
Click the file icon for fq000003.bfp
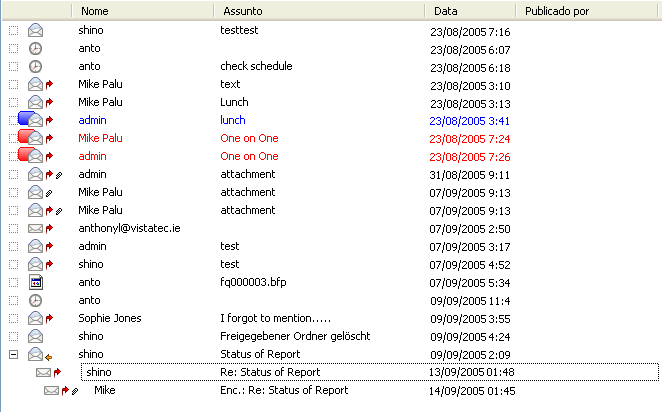(x=36, y=282)
